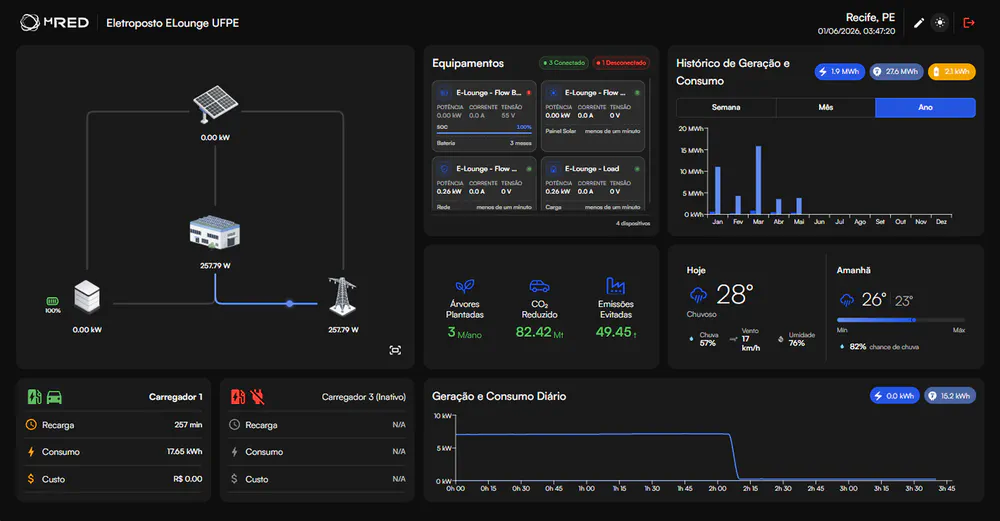Screen dimensions: 1000x521
Task: Click the "3 M/ano" trees planted value
Action: pyautogui.click(x=464, y=332)
